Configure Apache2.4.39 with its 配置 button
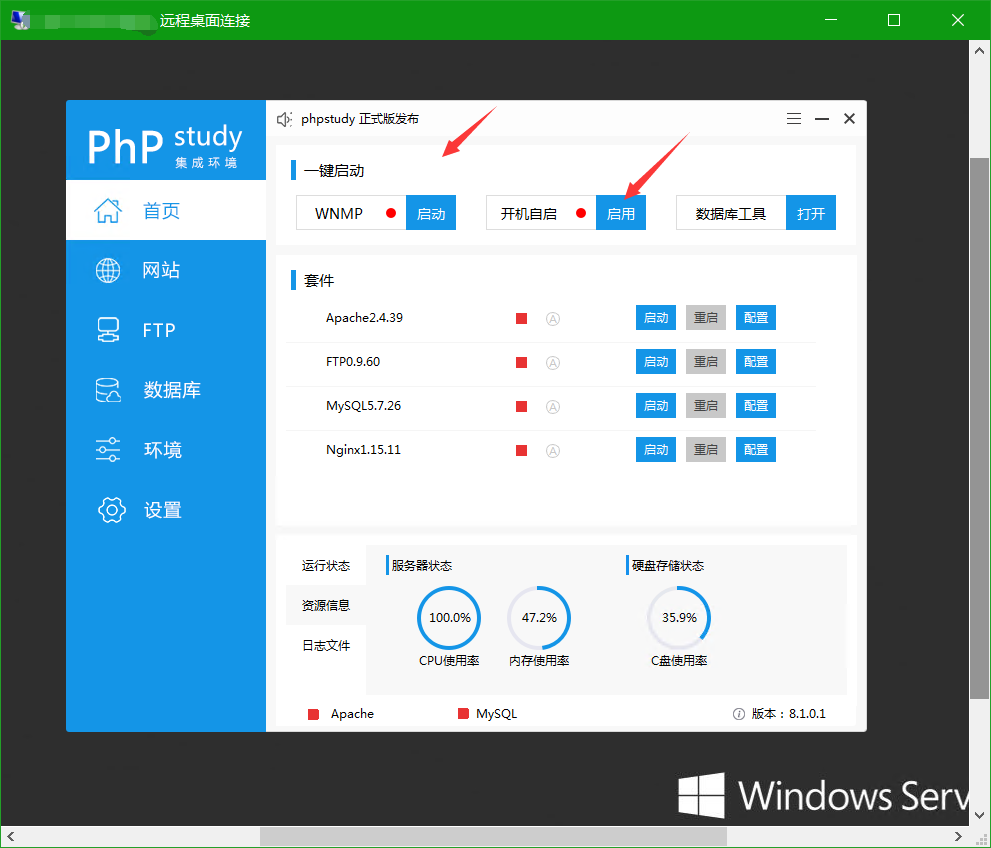991x848 pixels. tap(756, 317)
